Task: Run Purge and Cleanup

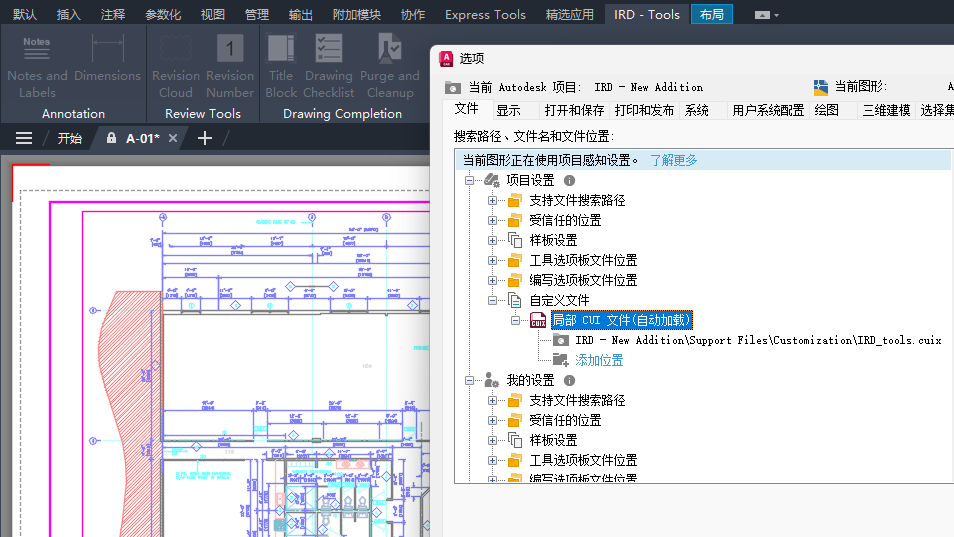Action: [x=390, y=66]
